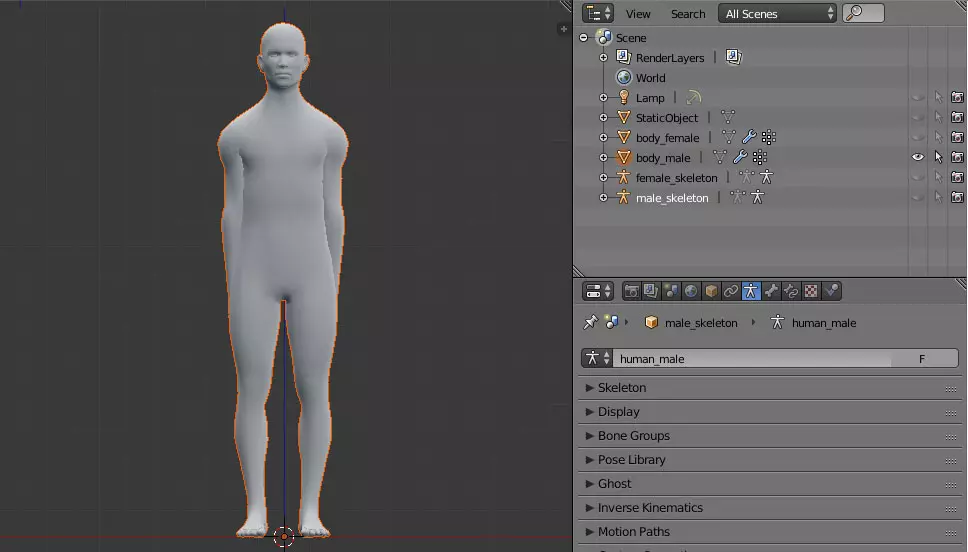Open the Object properties tab (orange cube)
The image size is (968, 552).
coord(711,291)
